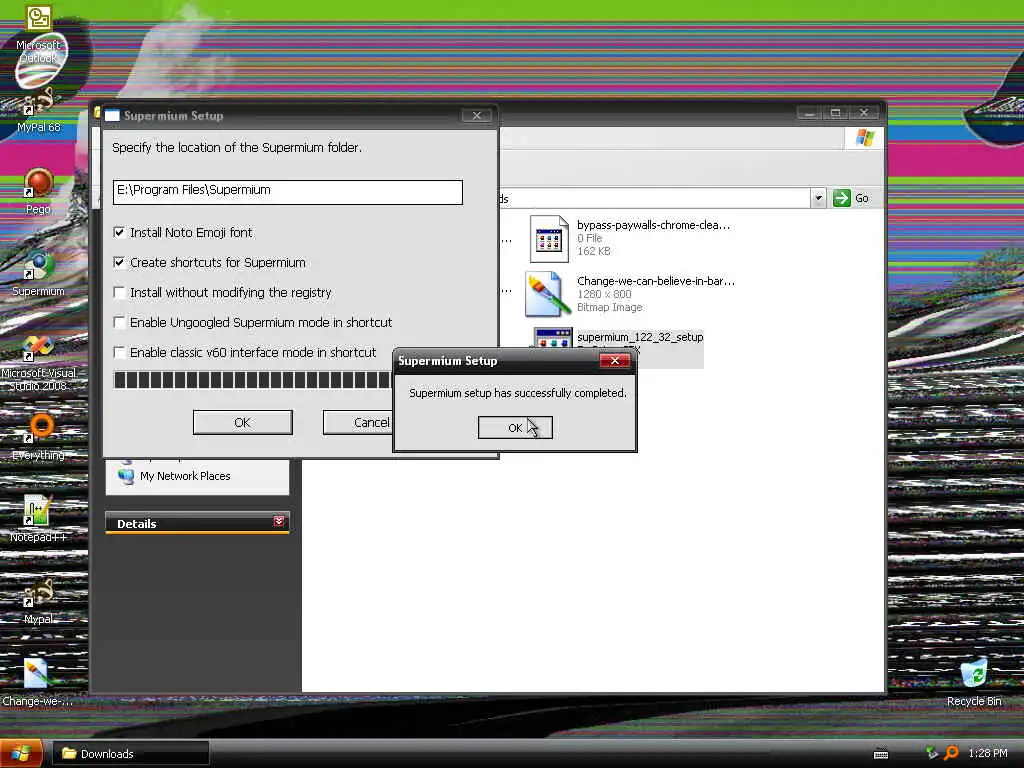Open the MyPal 68 desktop shortcut
1024x768 pixels.
pyautogui.click(x=38, y=111)
